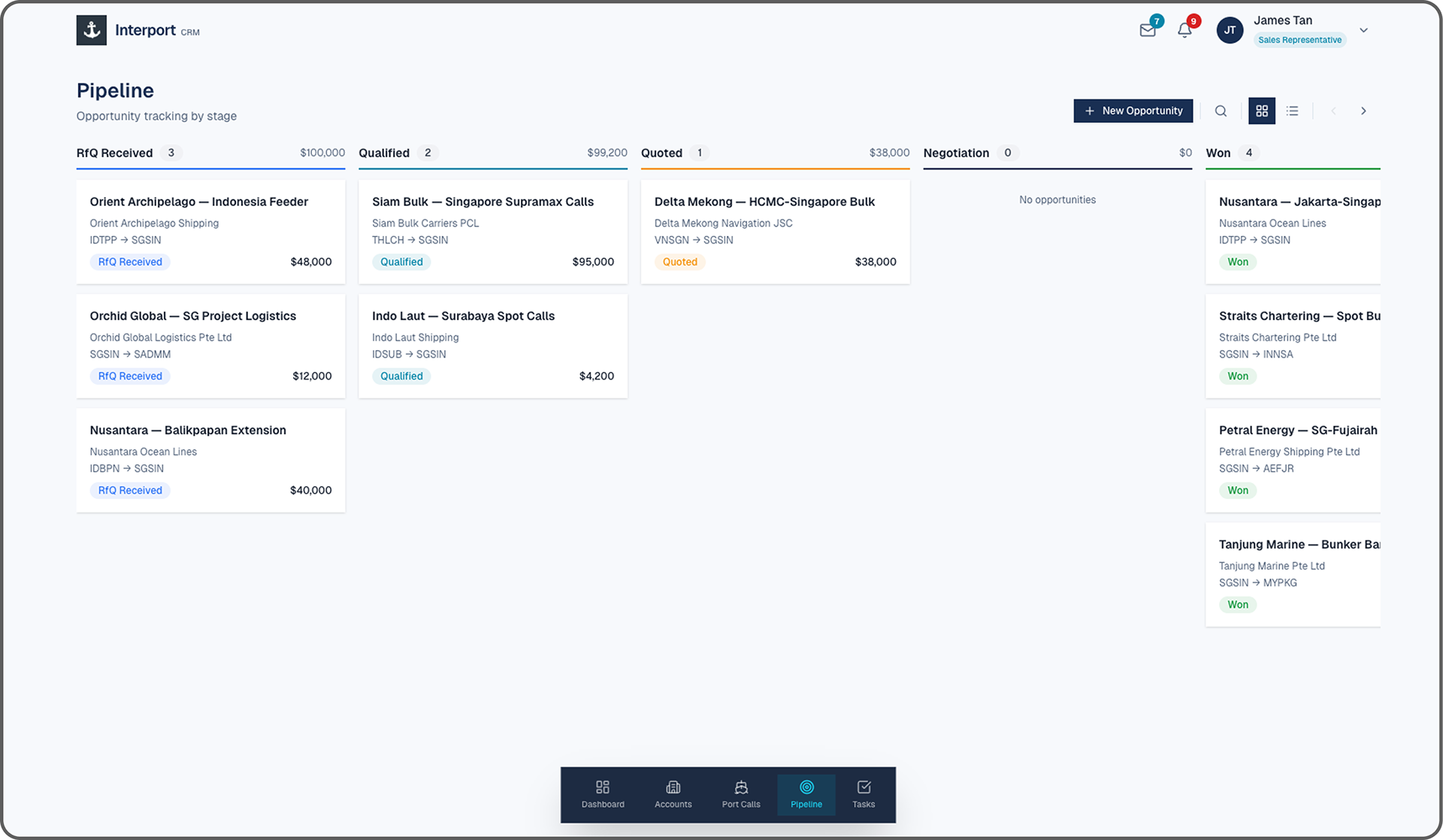This screenshot has height=840, width=1443.
Task: Click the New Opportunity button
Action: pos(1133,111)
